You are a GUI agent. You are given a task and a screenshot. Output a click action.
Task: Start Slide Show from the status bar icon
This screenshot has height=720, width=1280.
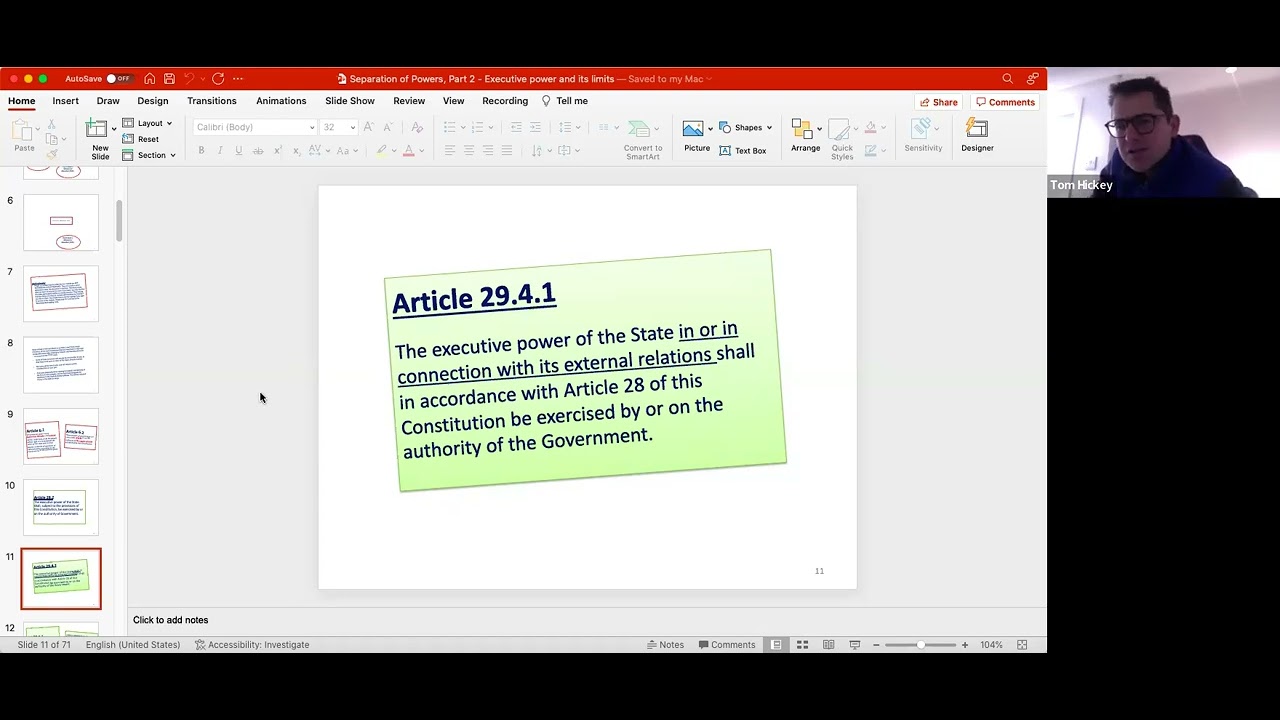click(855, 645)
